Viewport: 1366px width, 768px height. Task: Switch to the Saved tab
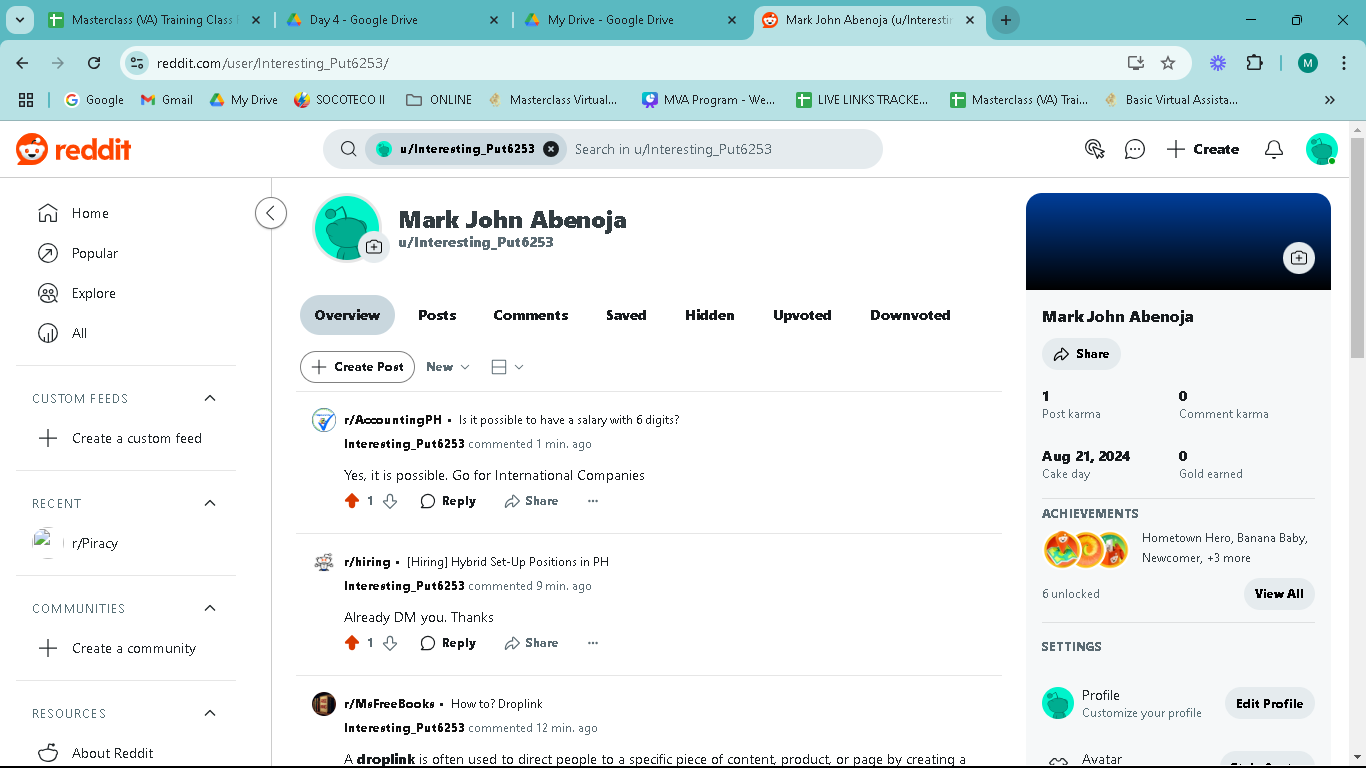[626, 315]
